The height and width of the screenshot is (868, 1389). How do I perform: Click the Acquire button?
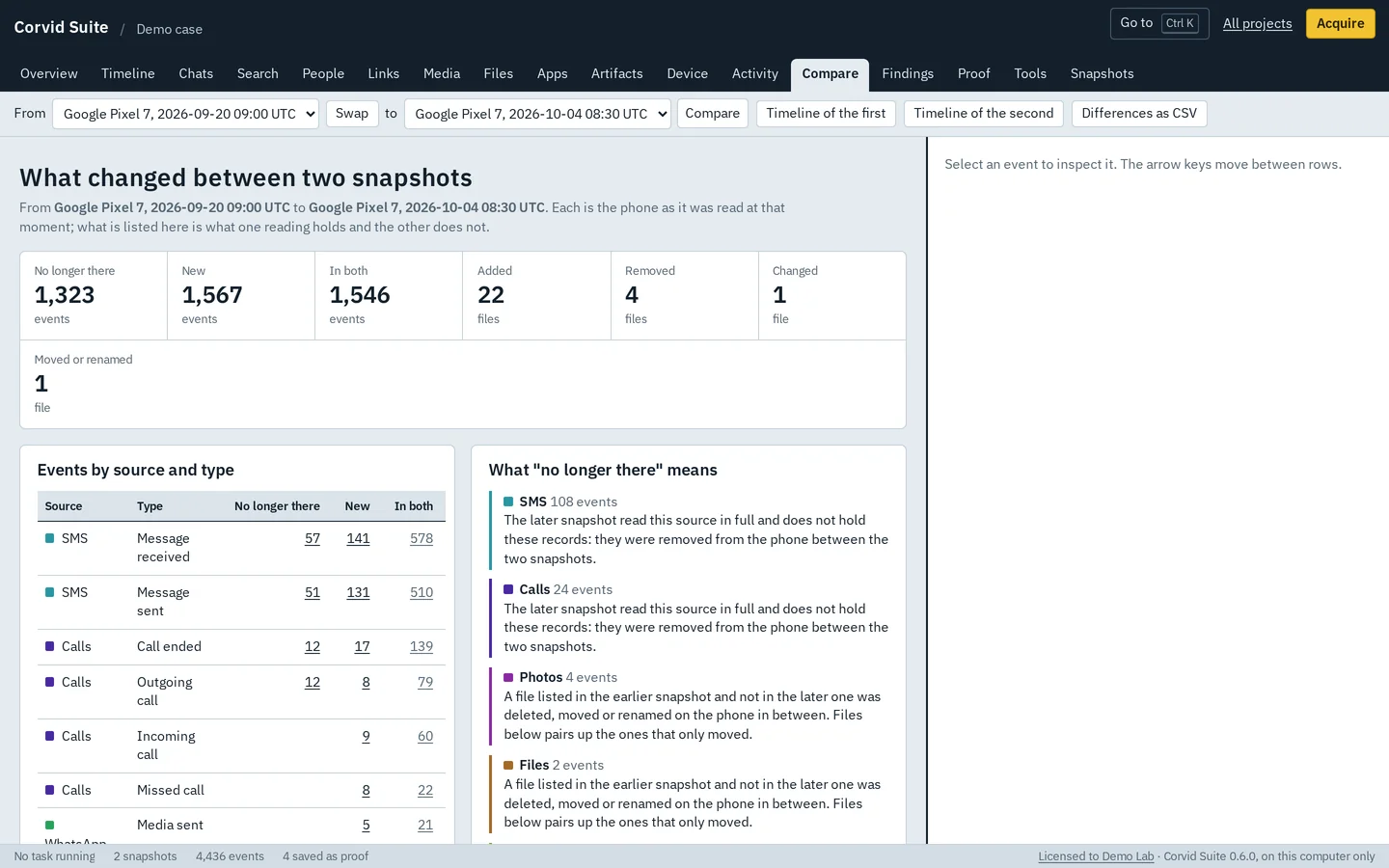click(1340, 23)
